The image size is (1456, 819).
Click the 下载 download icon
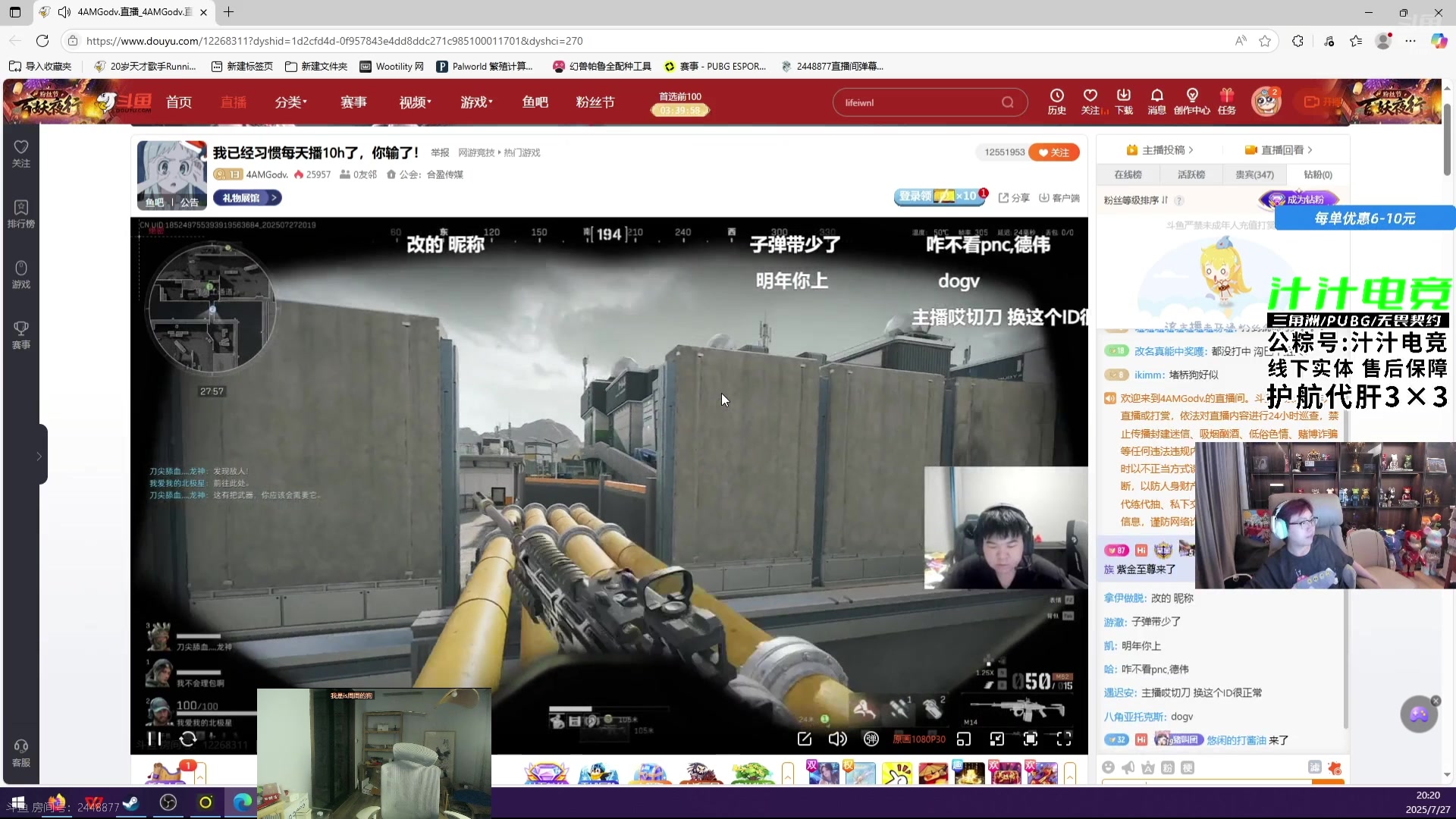[x=1123, y=102]
